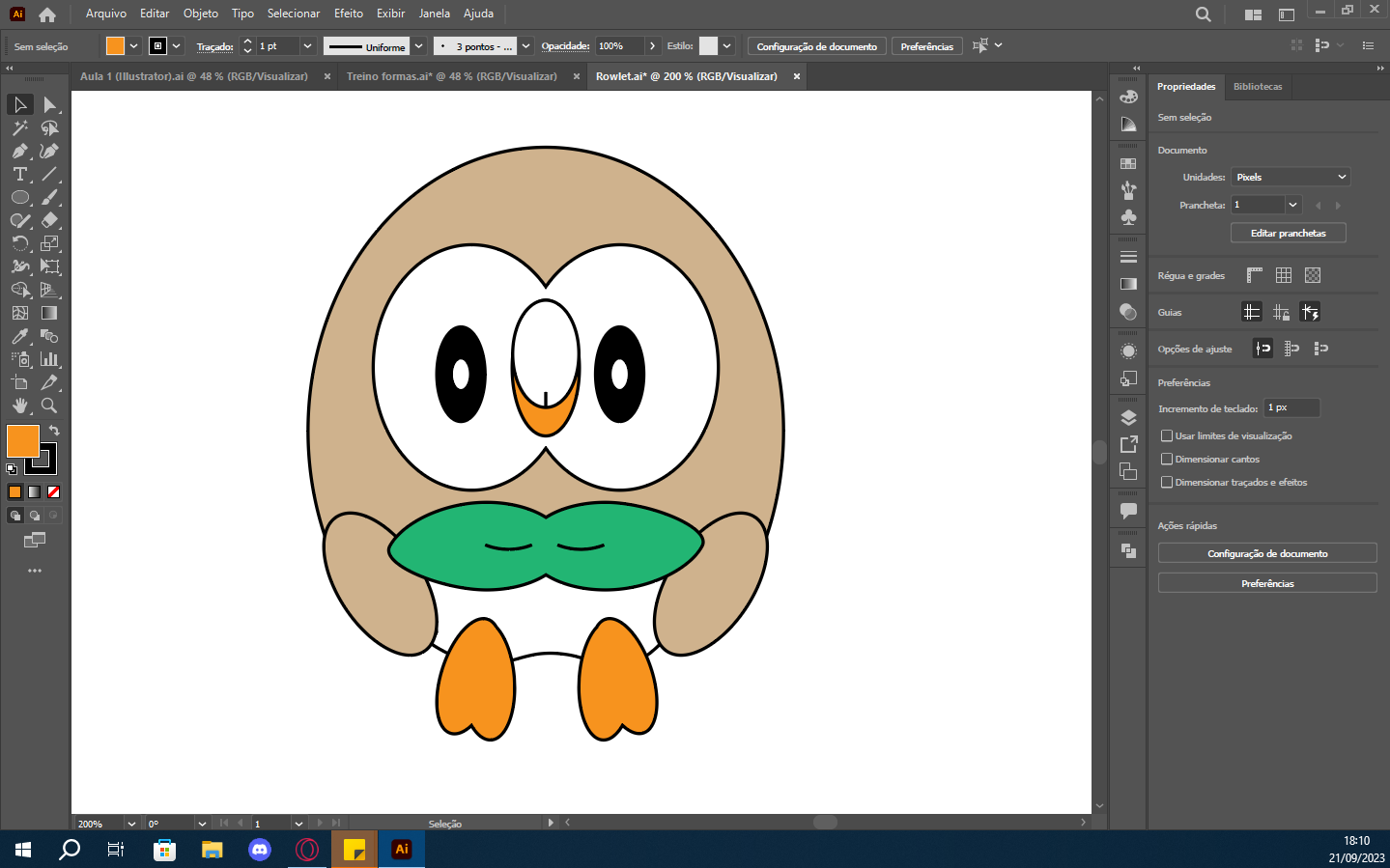The width and height of the screenshot is (1390, 868).
Task: Select the Direct Selection tool
Action: pyautogui.click(x=49, y=104)
